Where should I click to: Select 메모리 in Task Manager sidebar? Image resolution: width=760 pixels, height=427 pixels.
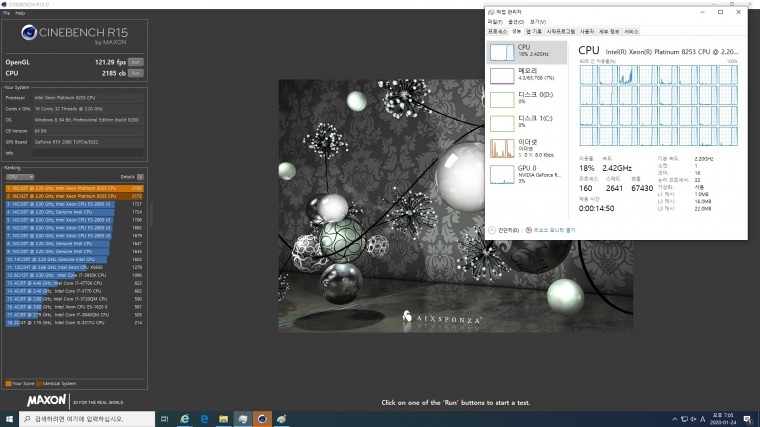(527, 76)
